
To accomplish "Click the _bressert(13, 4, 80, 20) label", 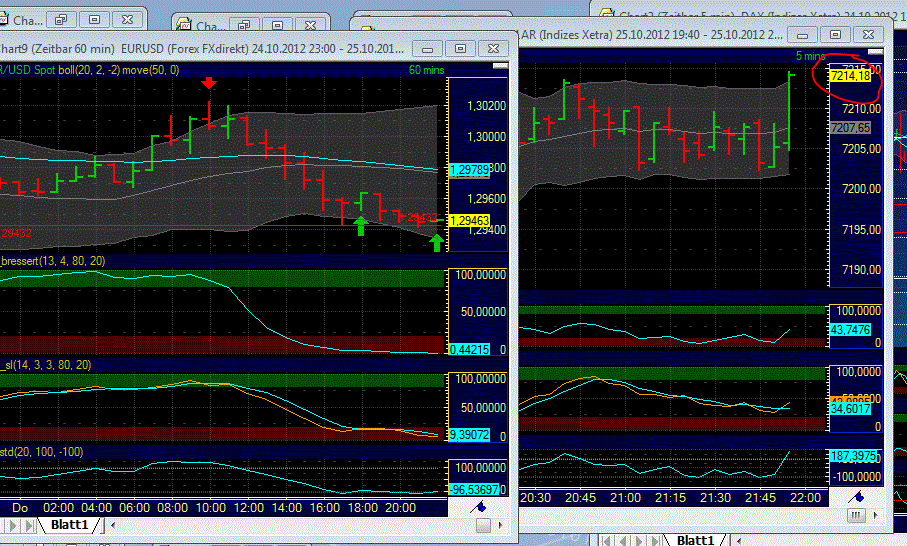I will (x=53, y=261).
